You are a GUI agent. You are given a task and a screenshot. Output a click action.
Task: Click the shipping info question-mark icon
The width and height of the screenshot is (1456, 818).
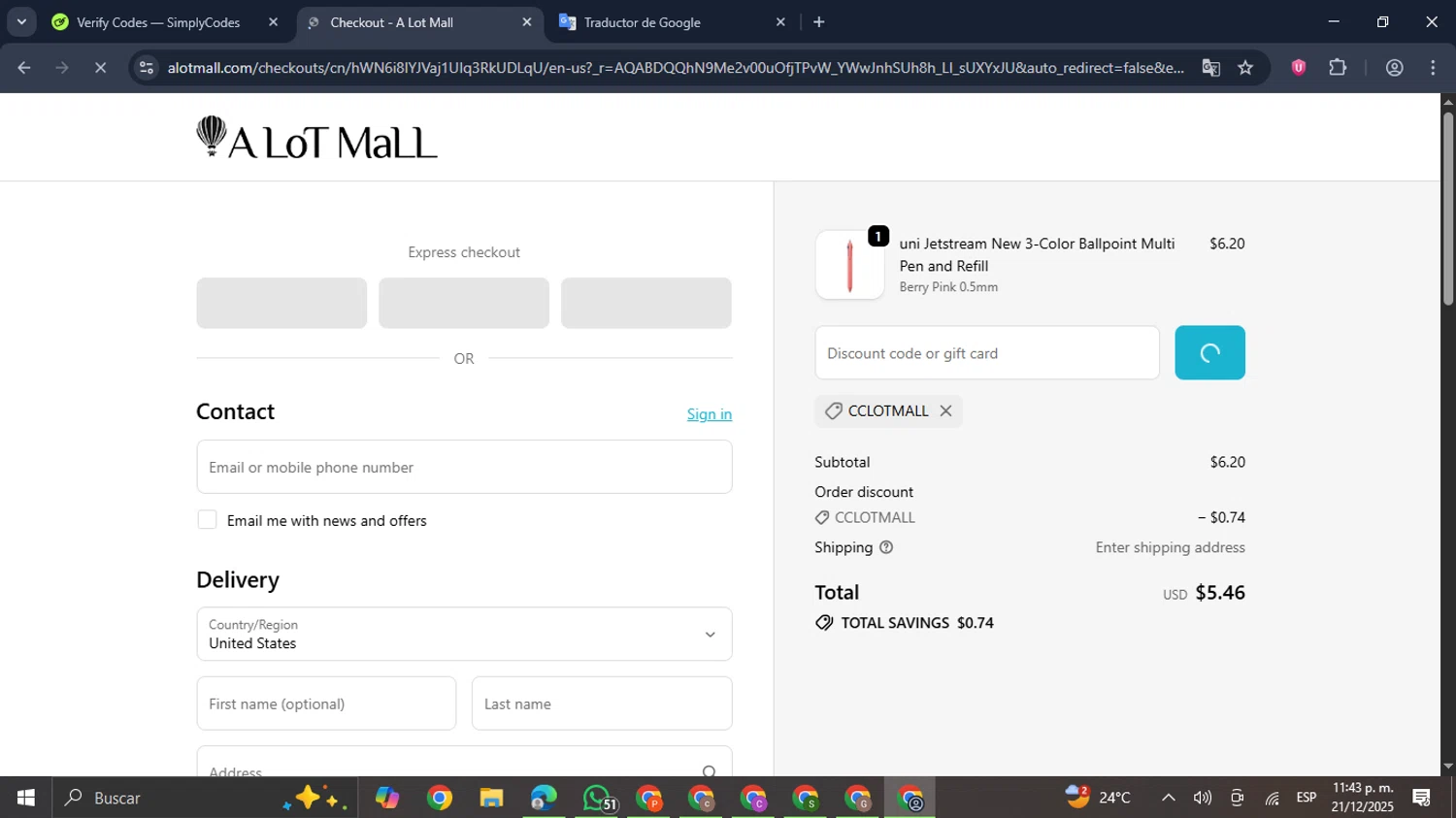[x=886, y=547]
